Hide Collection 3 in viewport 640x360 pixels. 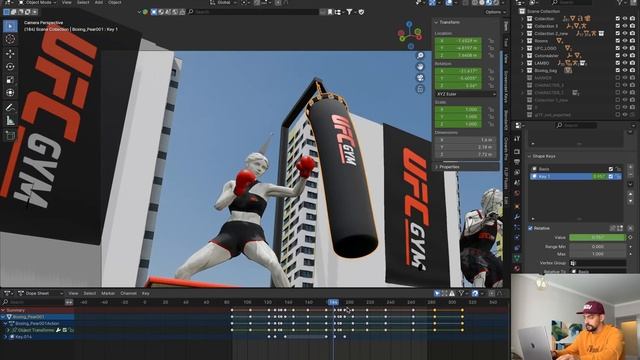click(x=625, y=26)
